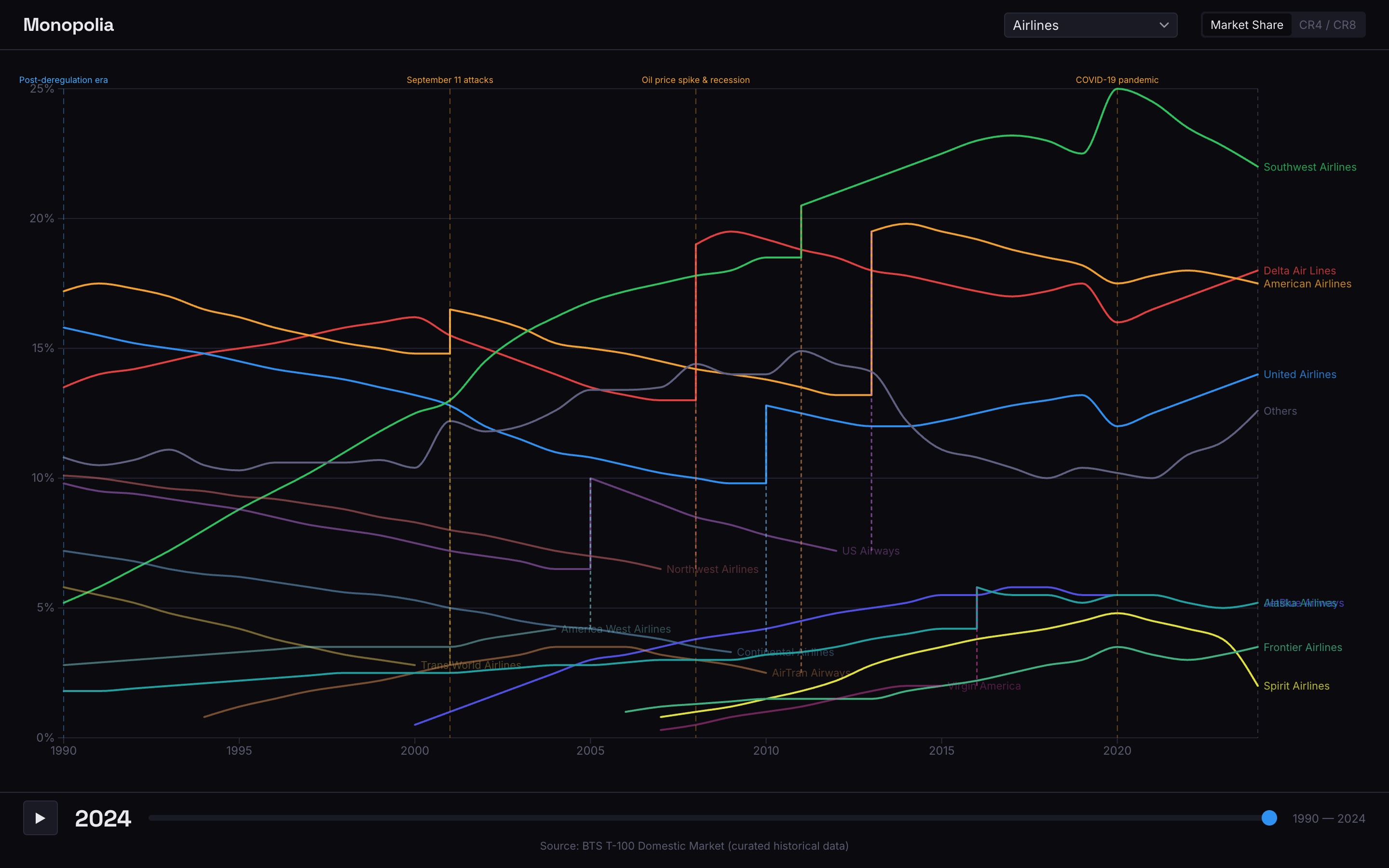1389x868 pixels.
Task: Switch to the CR4 / CR8 view
Action: point(1327,25)
